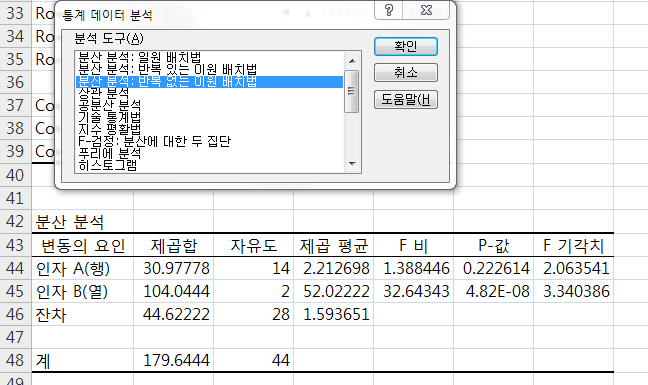Screen dimensions: 648x385
Task: Click header cell 제곱합
Action: pos(173,246)
